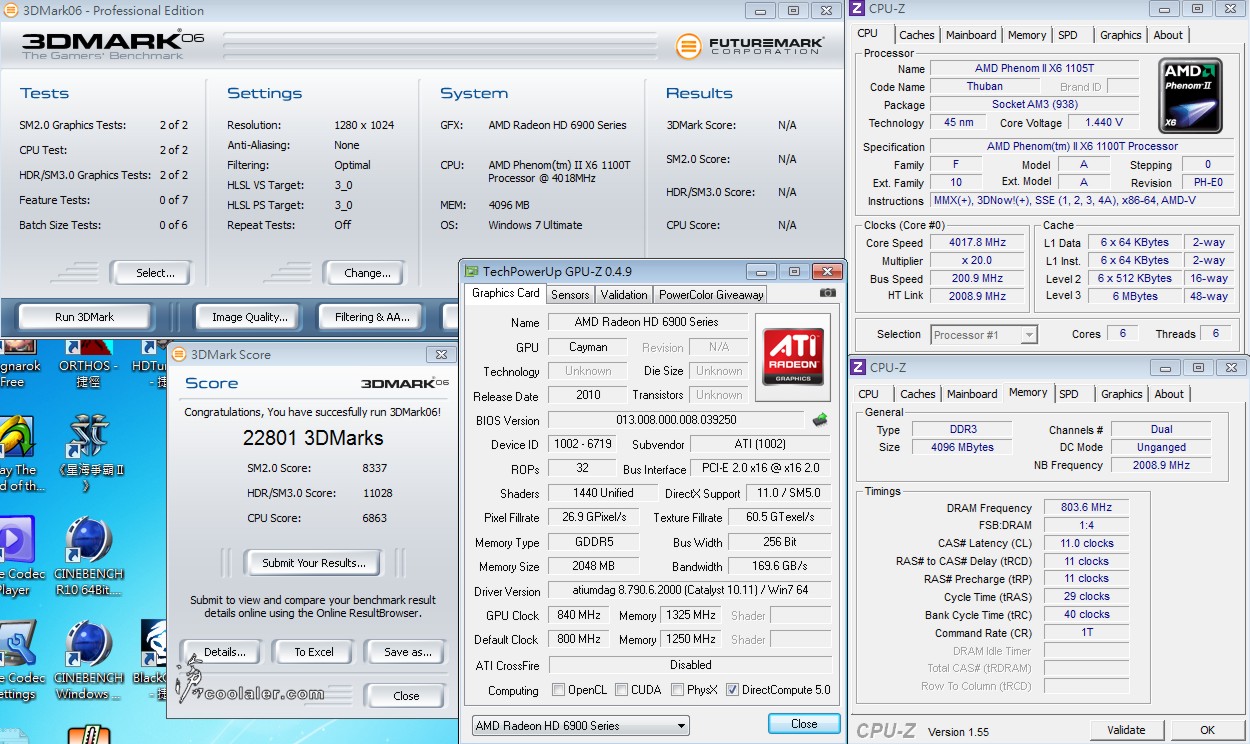This screenshot has width=1250, height=744.
Task: Click the Run 3DMark button
Action: [x=85, y=317]
